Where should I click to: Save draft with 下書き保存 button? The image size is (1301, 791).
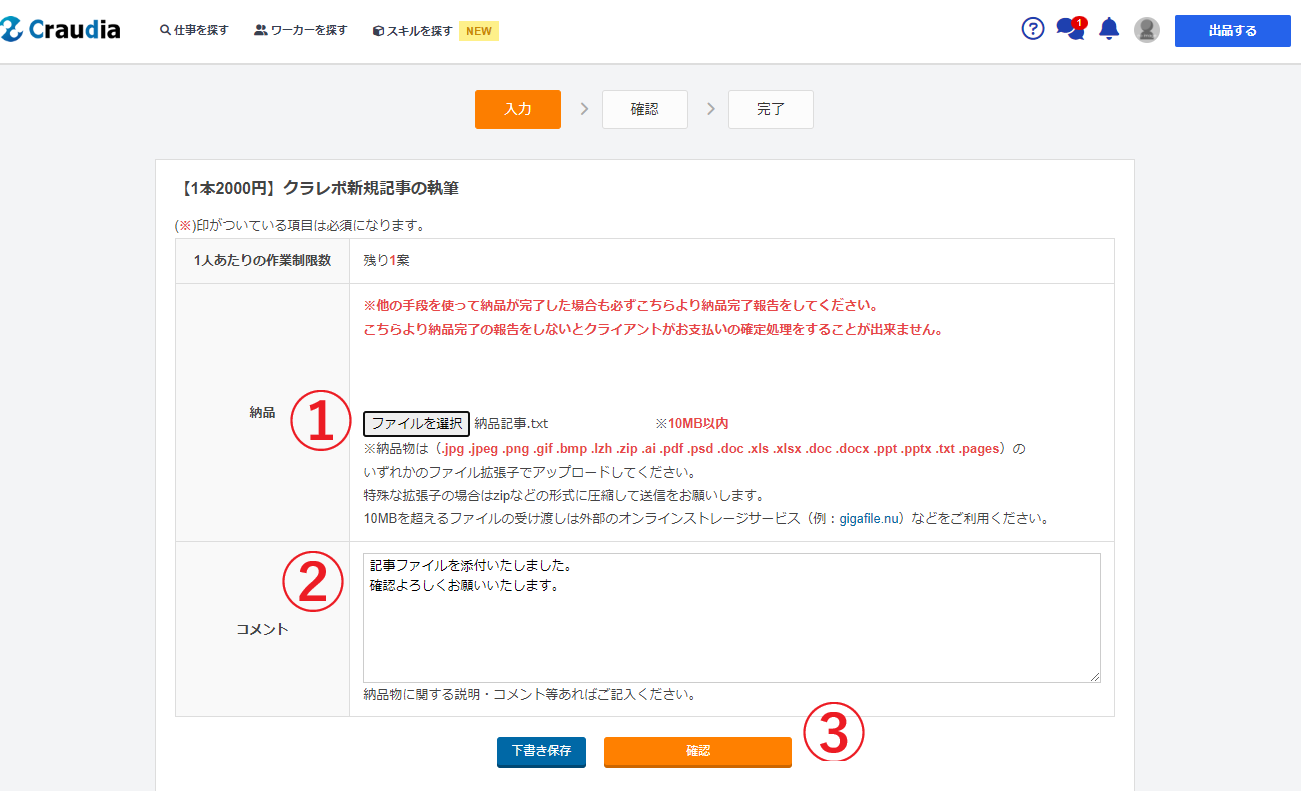click(x=541, y=751)
